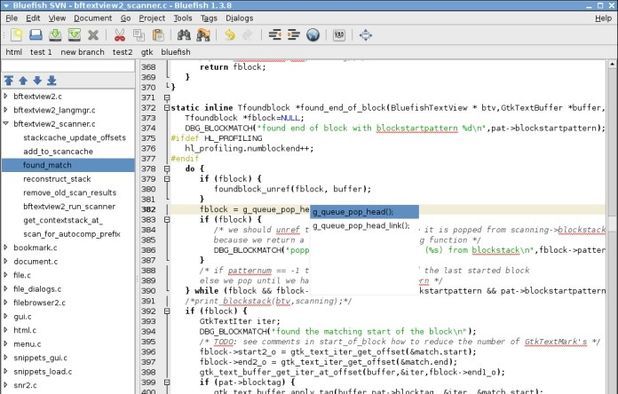
Task: Open Find with the binoculars icon
Action: click(184, 35)
